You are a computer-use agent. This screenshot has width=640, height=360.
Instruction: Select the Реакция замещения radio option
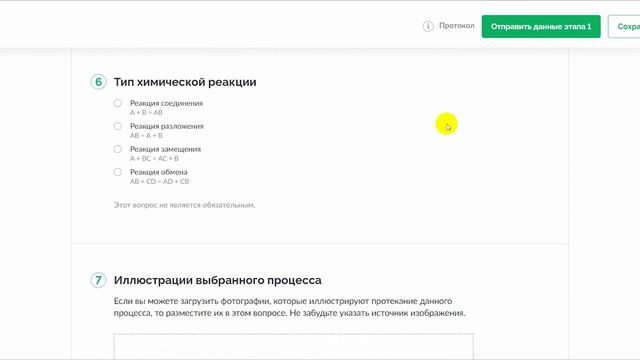(x=118, y=149)
